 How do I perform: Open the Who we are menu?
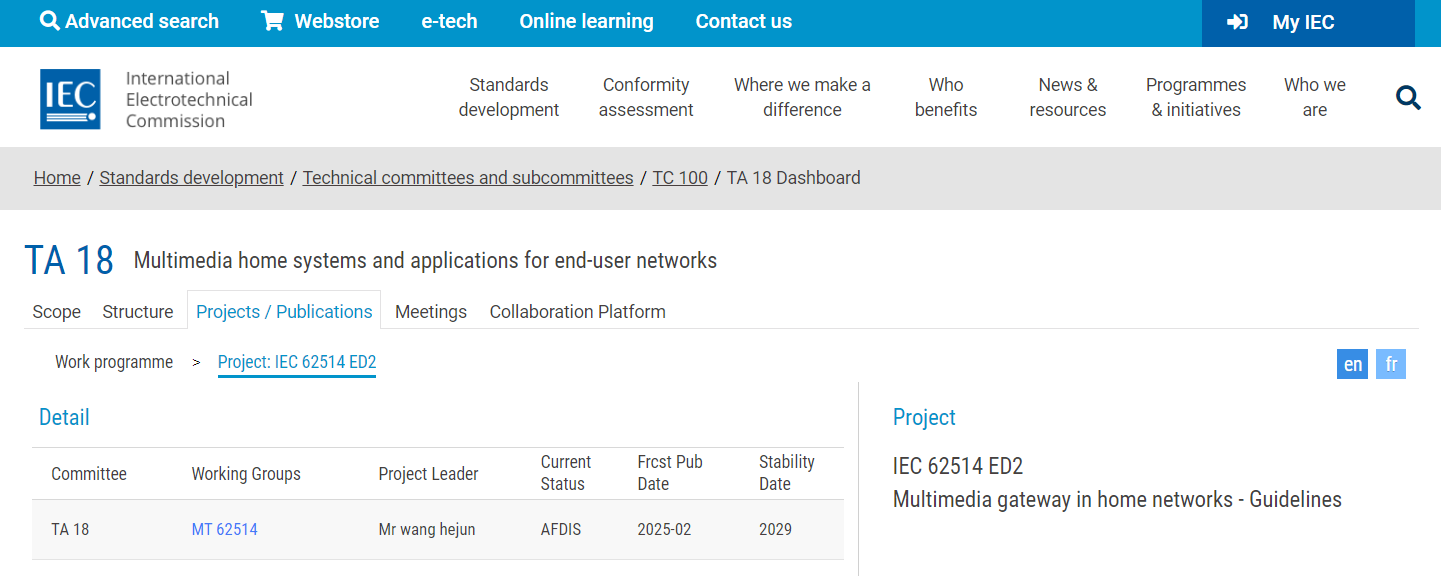coord(1314,97)
